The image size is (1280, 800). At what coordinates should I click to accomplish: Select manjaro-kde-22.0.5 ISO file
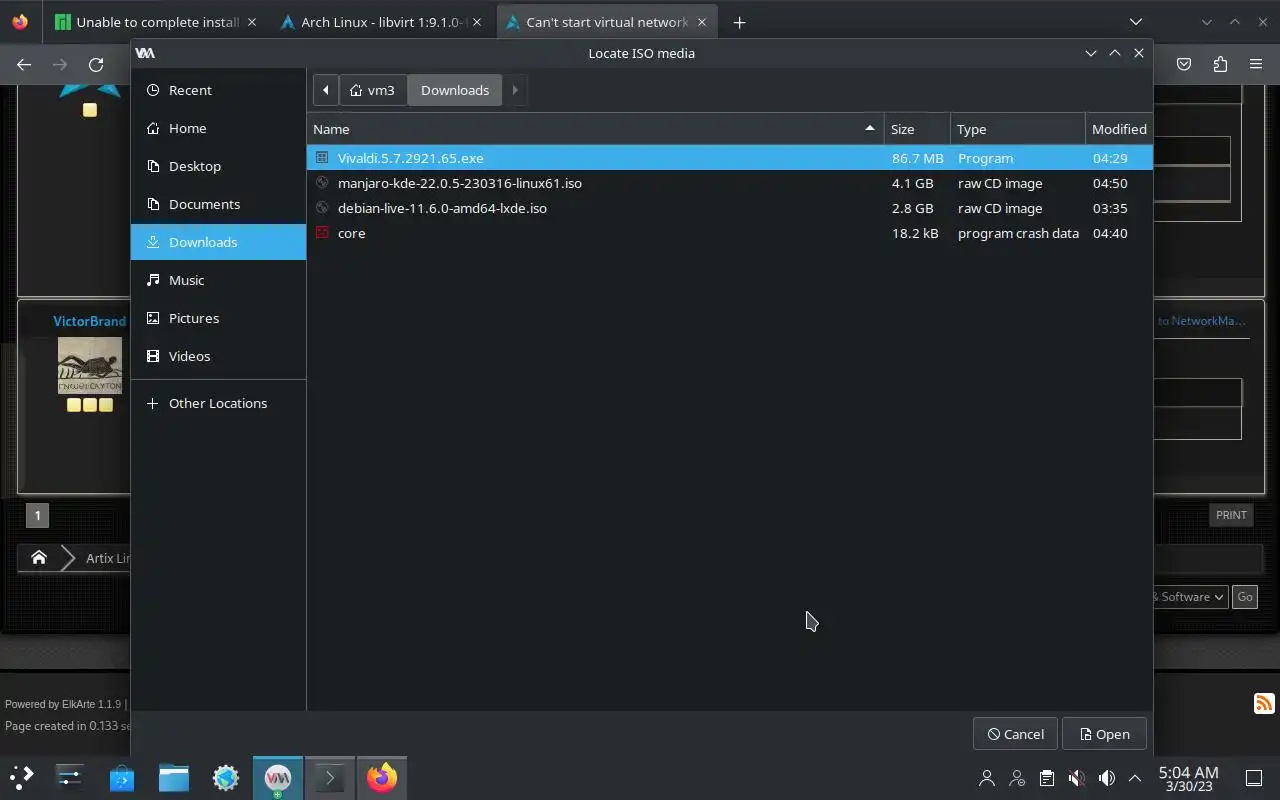[x=729, y=183]
